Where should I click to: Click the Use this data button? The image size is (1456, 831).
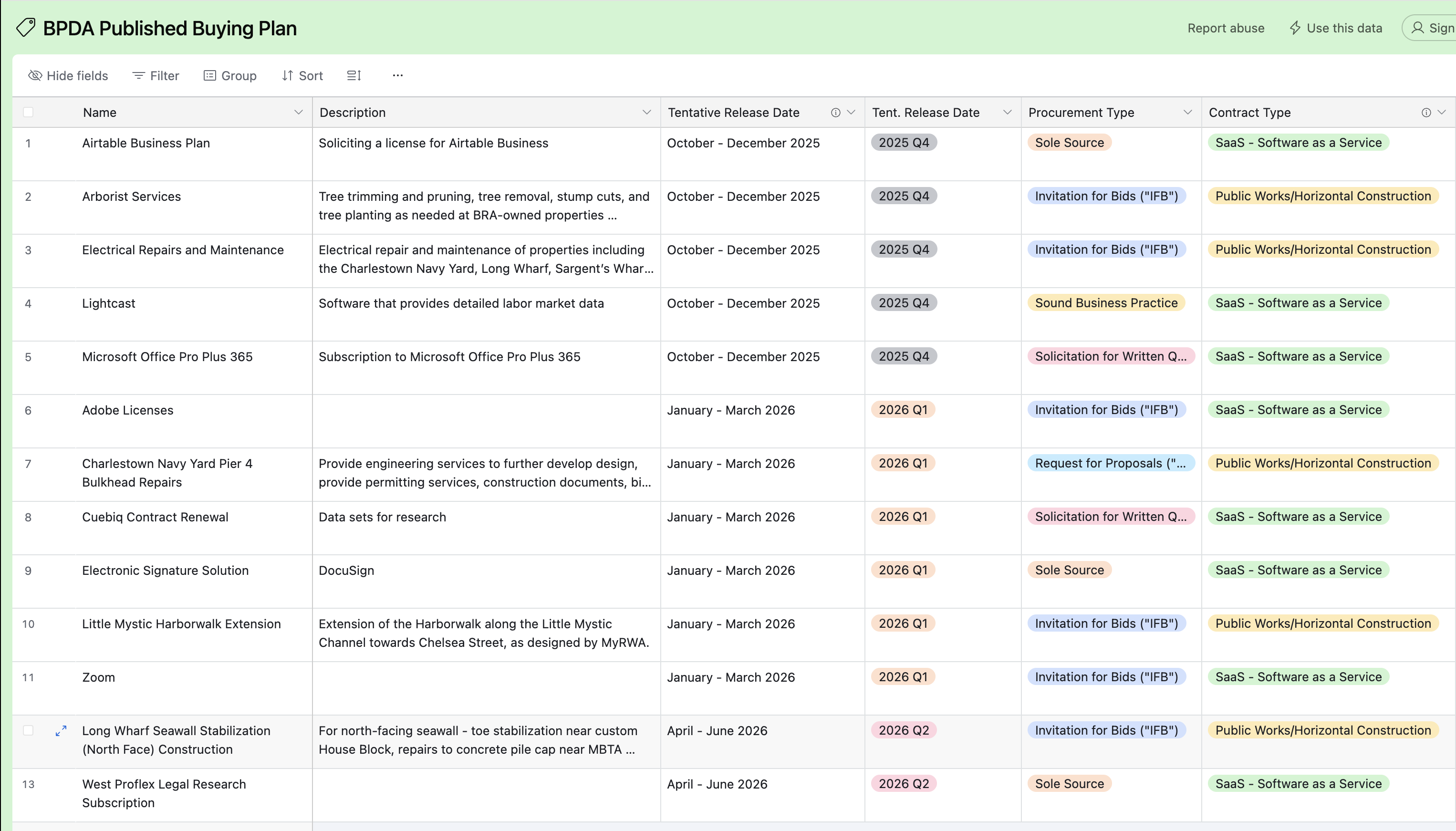pos(1336,28)
